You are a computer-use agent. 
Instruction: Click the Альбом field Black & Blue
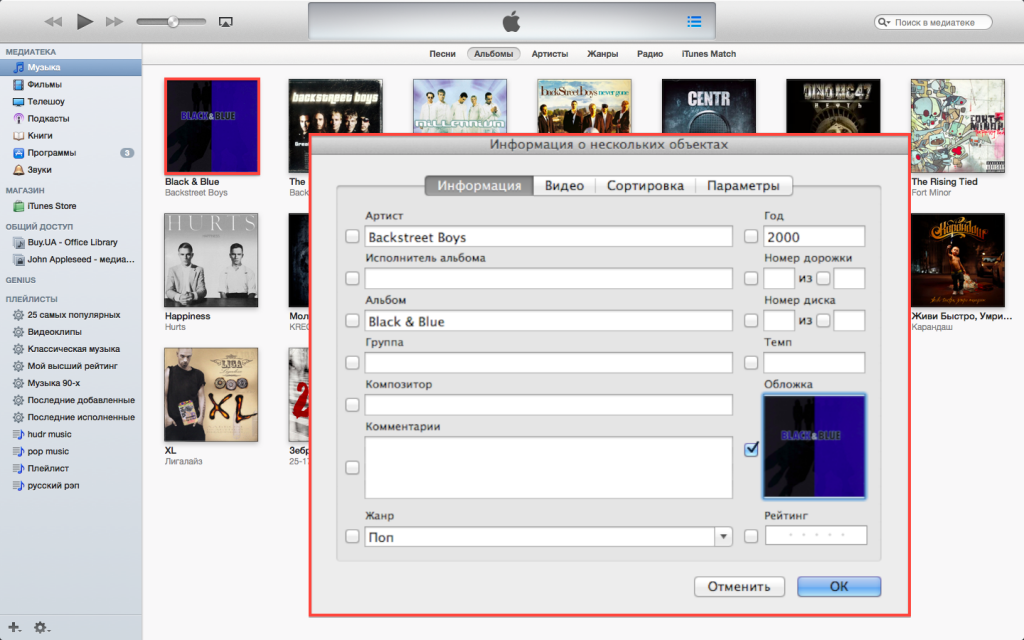tap(549, 321)
